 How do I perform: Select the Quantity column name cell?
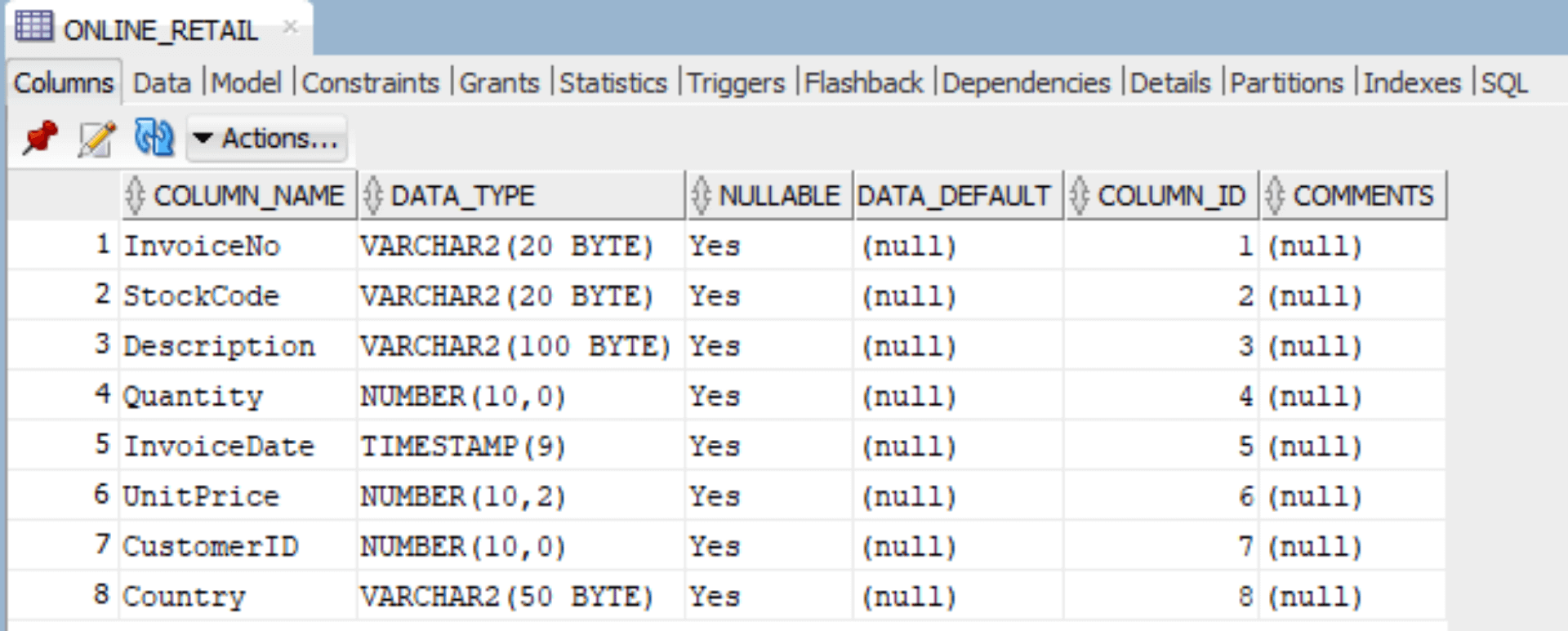coord(194,395)
